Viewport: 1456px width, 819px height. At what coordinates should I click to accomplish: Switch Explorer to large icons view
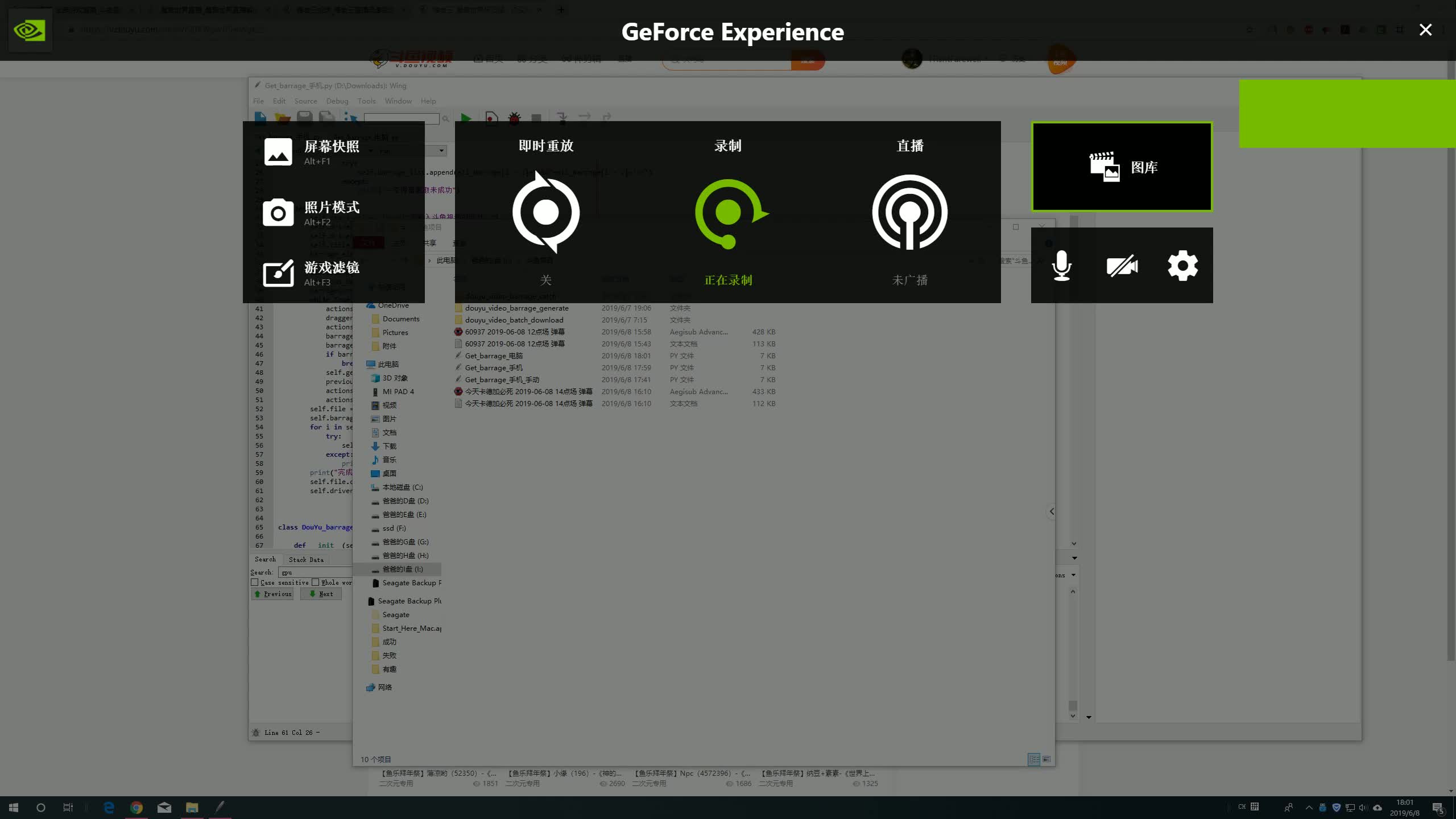click(1046, 759)
